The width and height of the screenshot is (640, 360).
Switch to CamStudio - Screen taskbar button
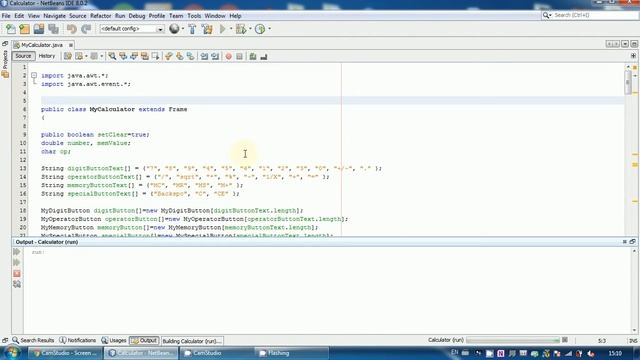pyautogui.click(x=65, y=353)
